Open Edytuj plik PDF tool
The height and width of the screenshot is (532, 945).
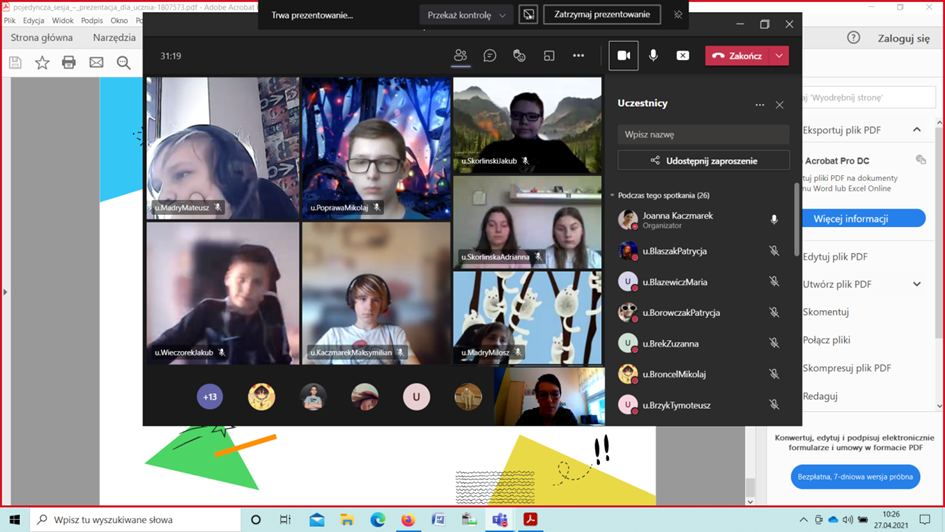tap(835, 257)
